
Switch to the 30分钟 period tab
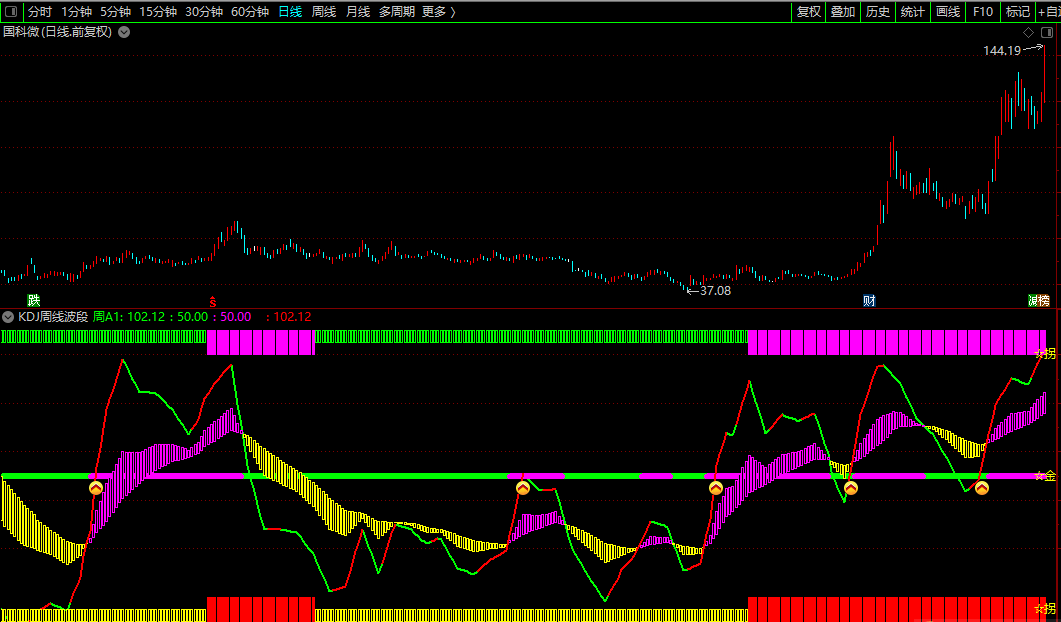tap(204, 12)
